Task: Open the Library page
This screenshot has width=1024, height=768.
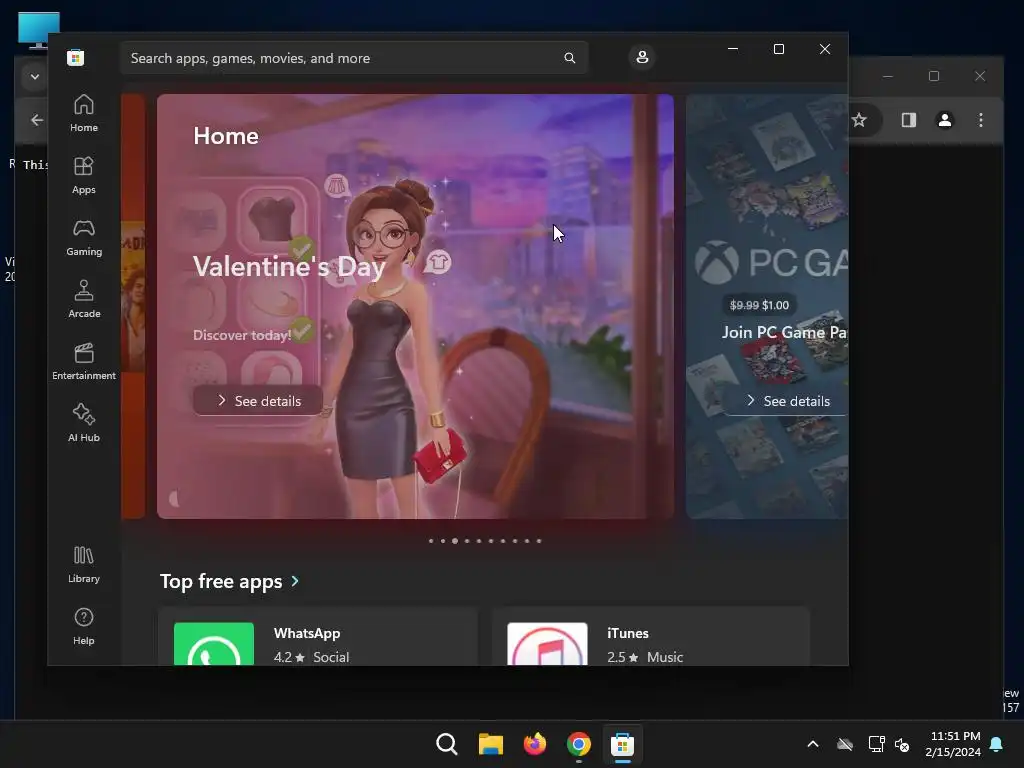Action: click(84, 565)
